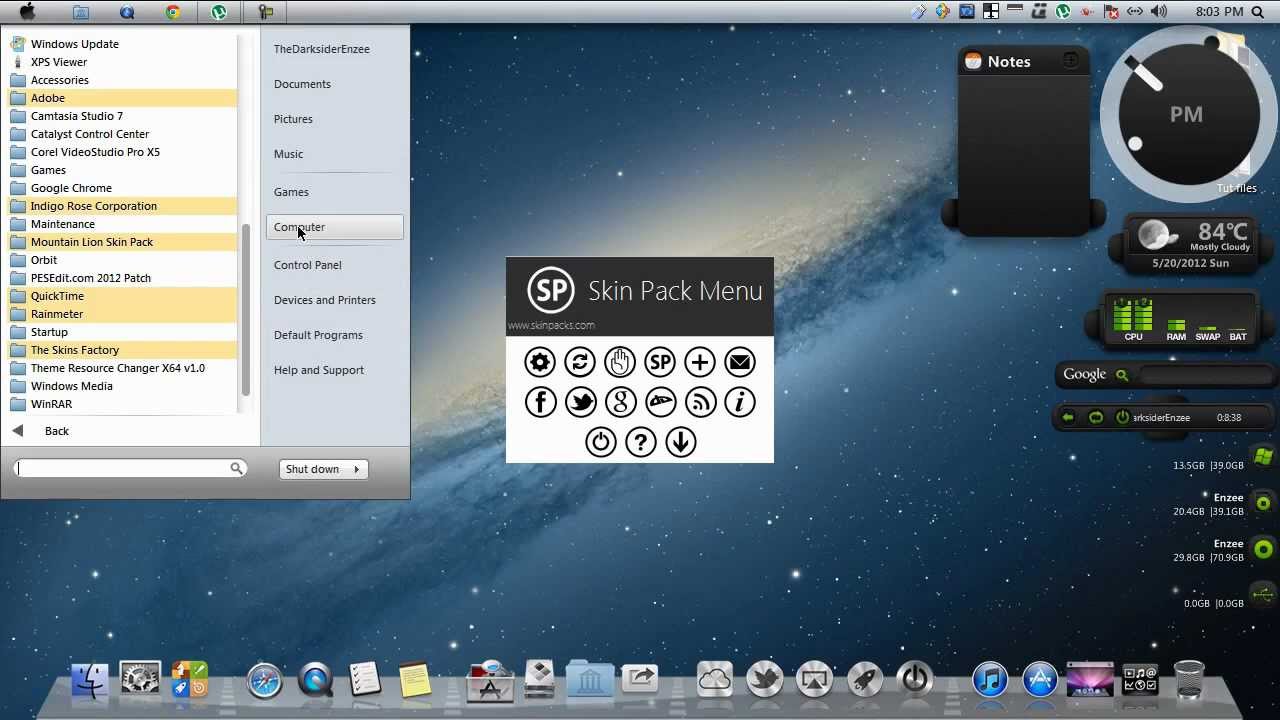This screenshot has width=1280, height=720.
Task: Expand Mountain Lion Skin Pack folder
Action: [122, 242]
